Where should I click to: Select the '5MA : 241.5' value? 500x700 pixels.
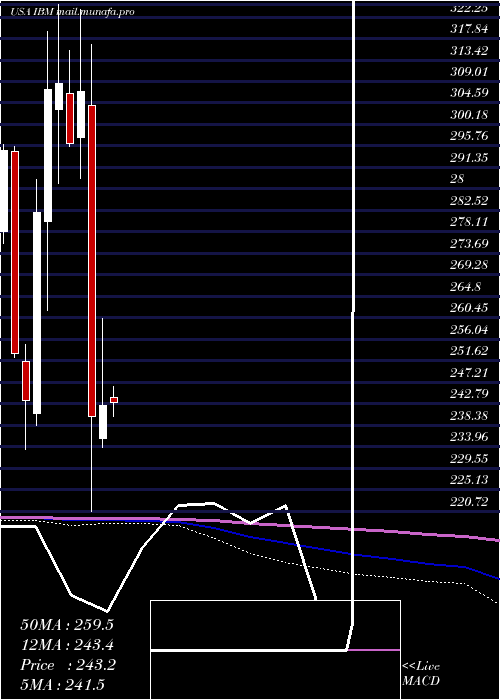tap(62, 684)
